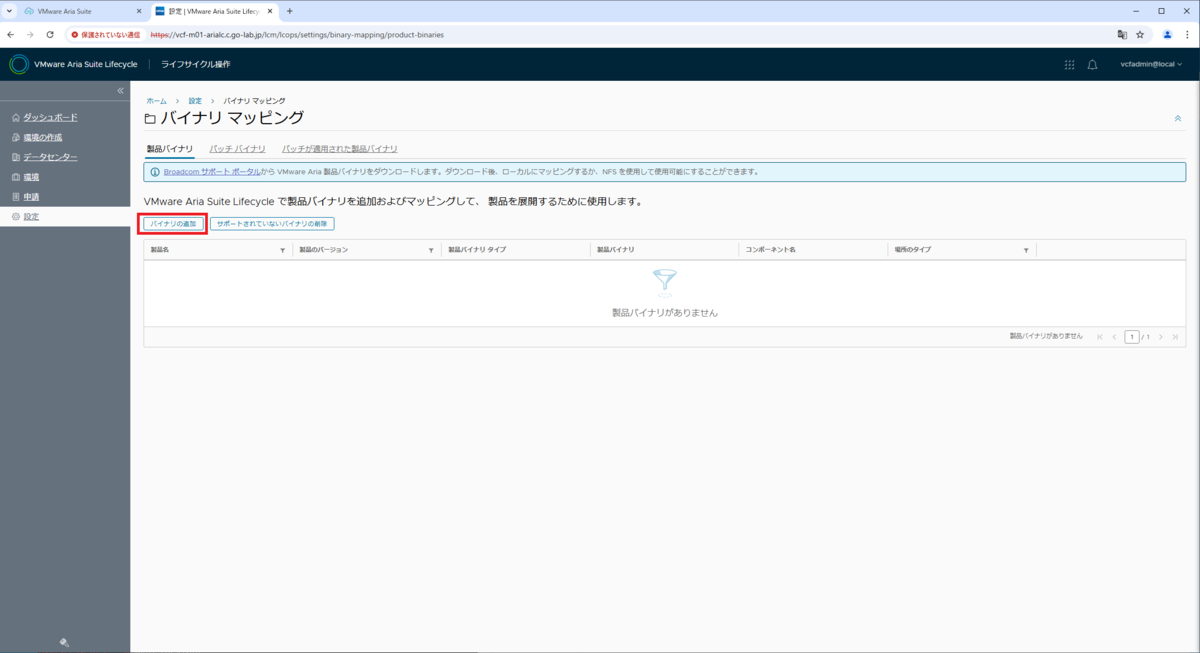
Task: Open the notifications bell
Action: (1092, 65)
